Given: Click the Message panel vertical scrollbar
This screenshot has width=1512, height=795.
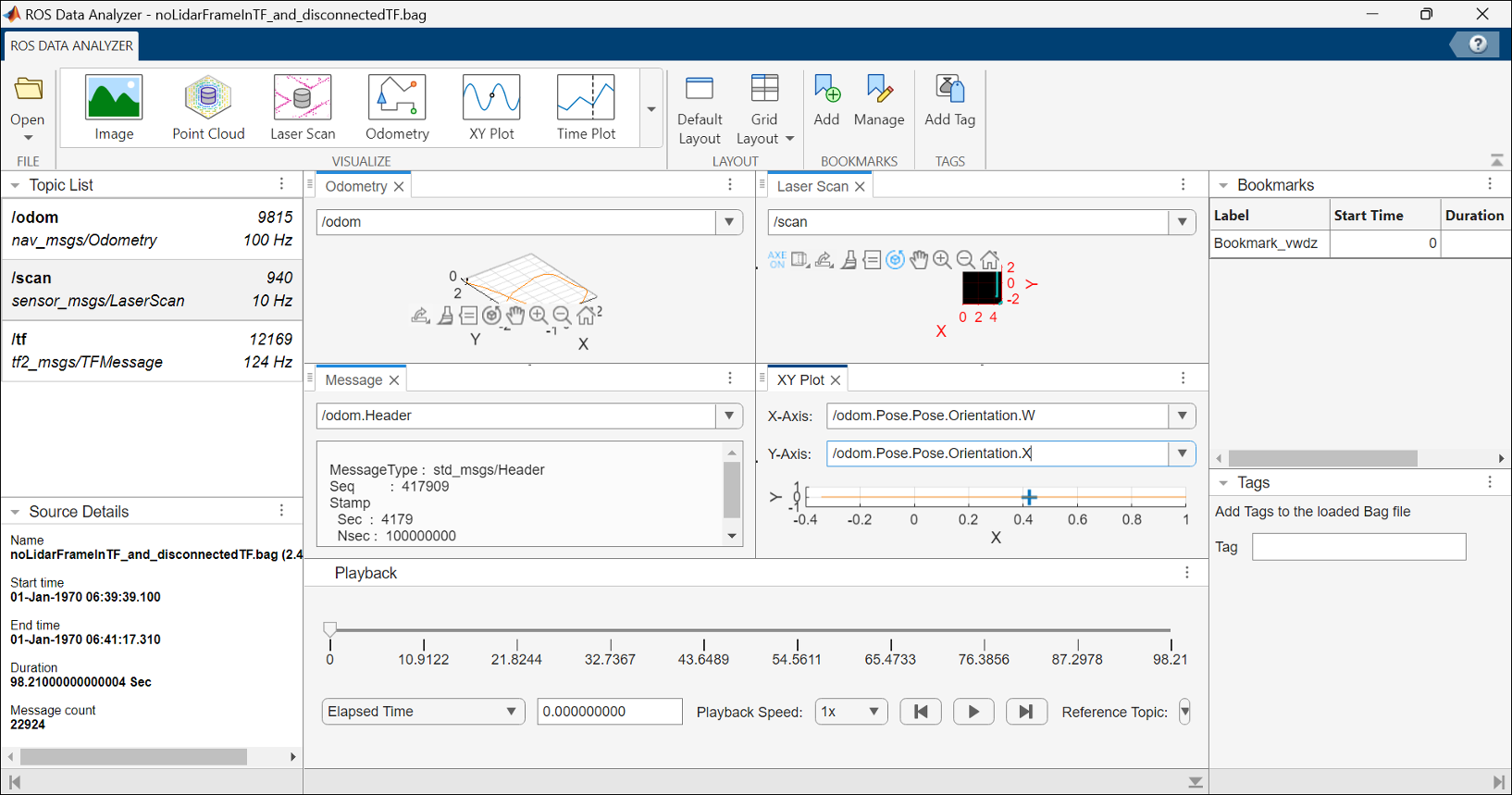Looking at the screenshot, I should 732,491.
